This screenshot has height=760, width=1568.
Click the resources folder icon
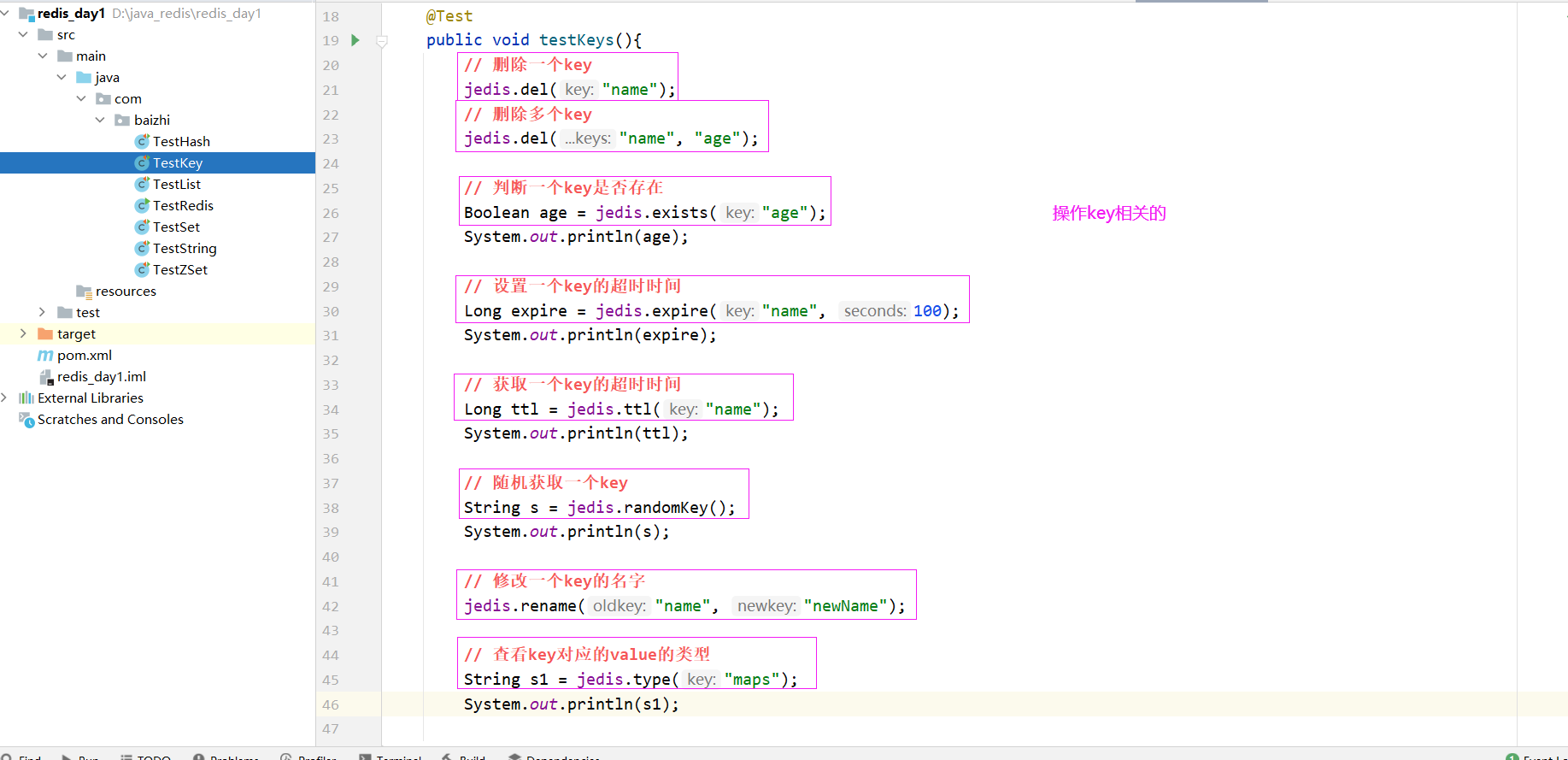[x=84, y=291]
